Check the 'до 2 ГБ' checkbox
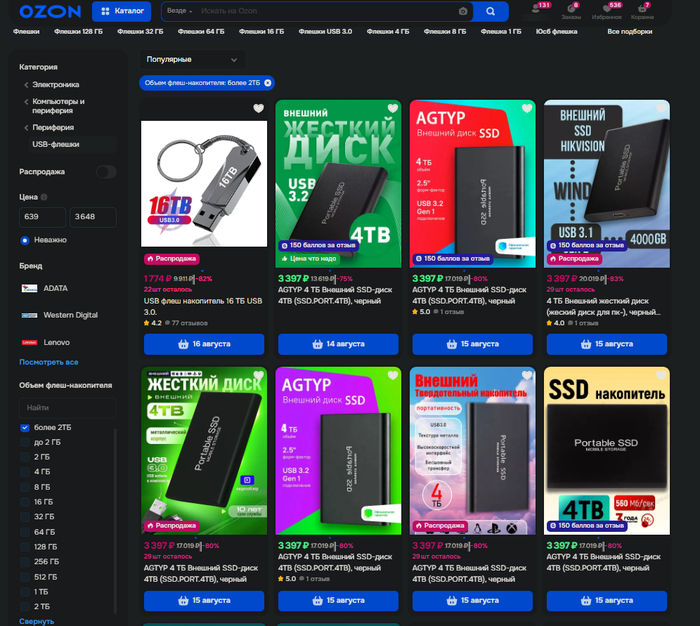The height and width of the screenshot is (626, 700). (x=25, y=442)
